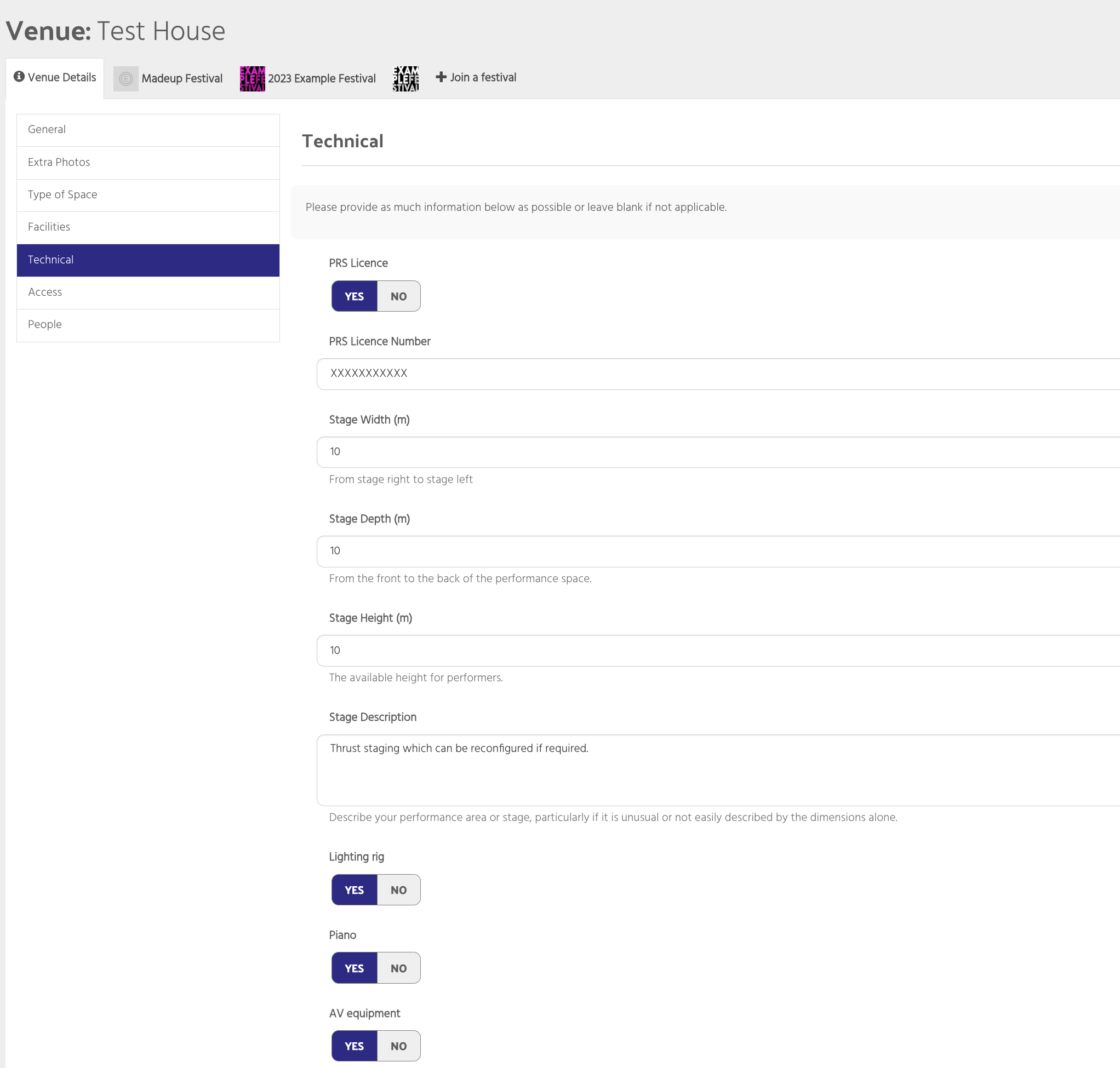Click the Technical section heading
The image size is (1120, 1068).
pyautogui.click(x=342, y=141)
